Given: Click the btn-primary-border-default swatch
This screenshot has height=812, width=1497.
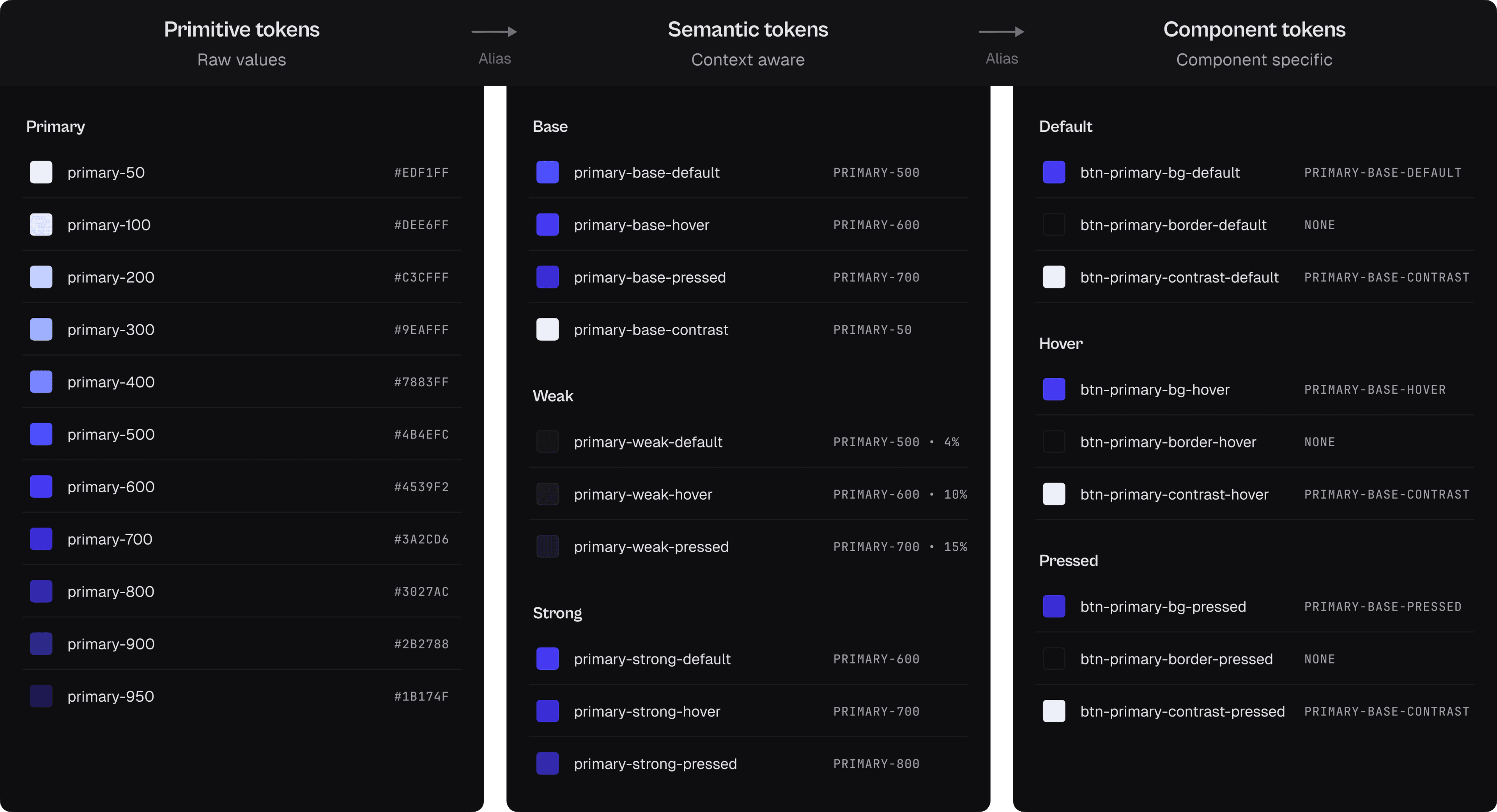Looking at the screenshot, I should pyautogui.click(x=1054, y=225).
